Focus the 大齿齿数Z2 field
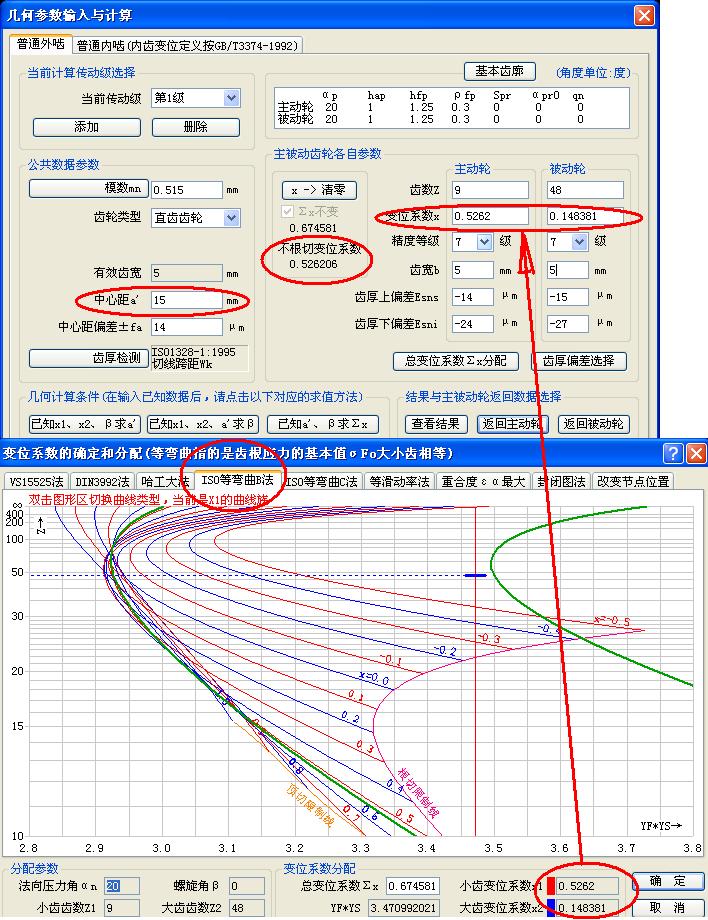The image size is (708, 920). tap(247, 908)
